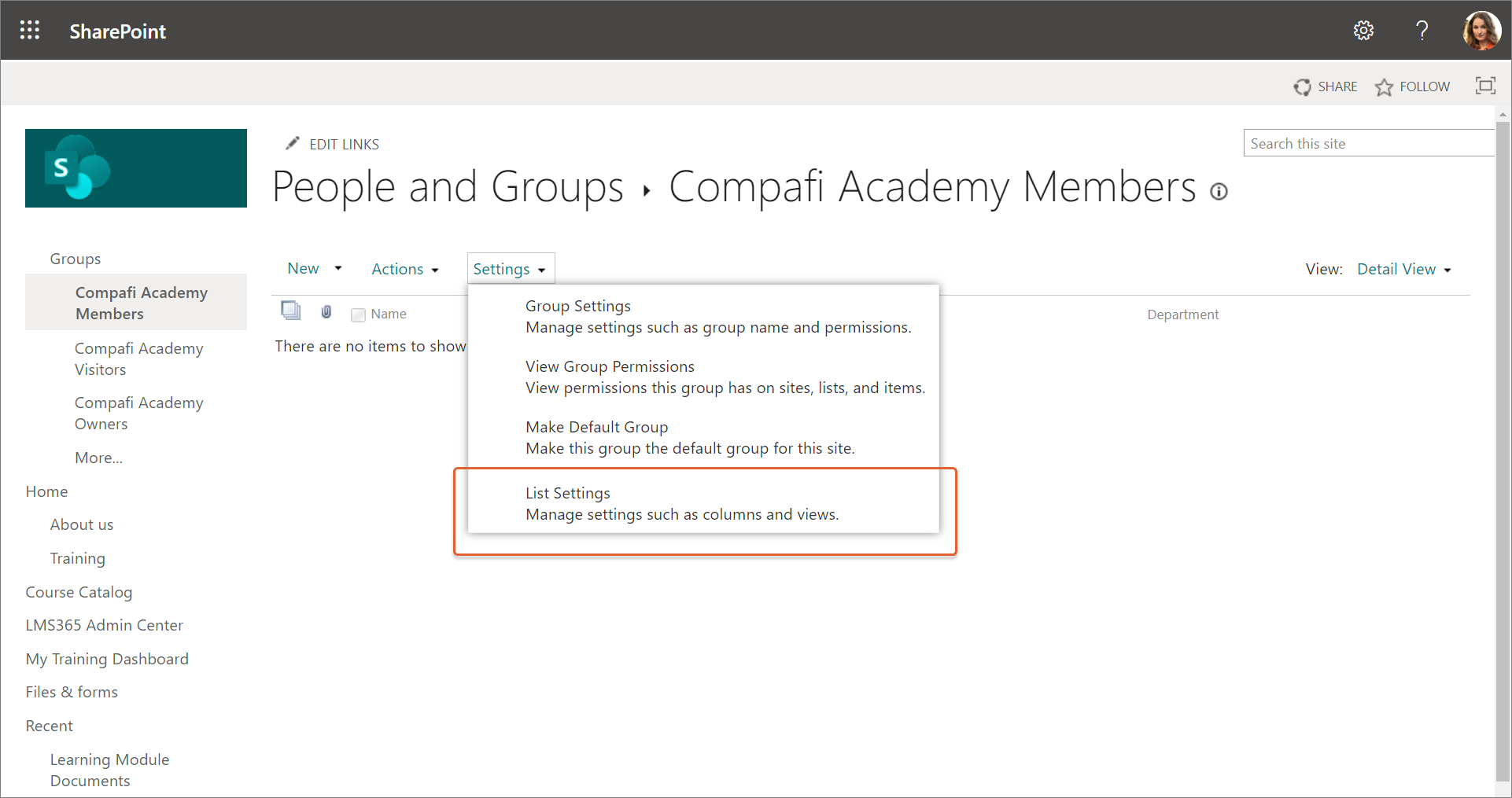Follow this site with the star
Screen dimensions: 1512x798
(x=1412, y=86)
